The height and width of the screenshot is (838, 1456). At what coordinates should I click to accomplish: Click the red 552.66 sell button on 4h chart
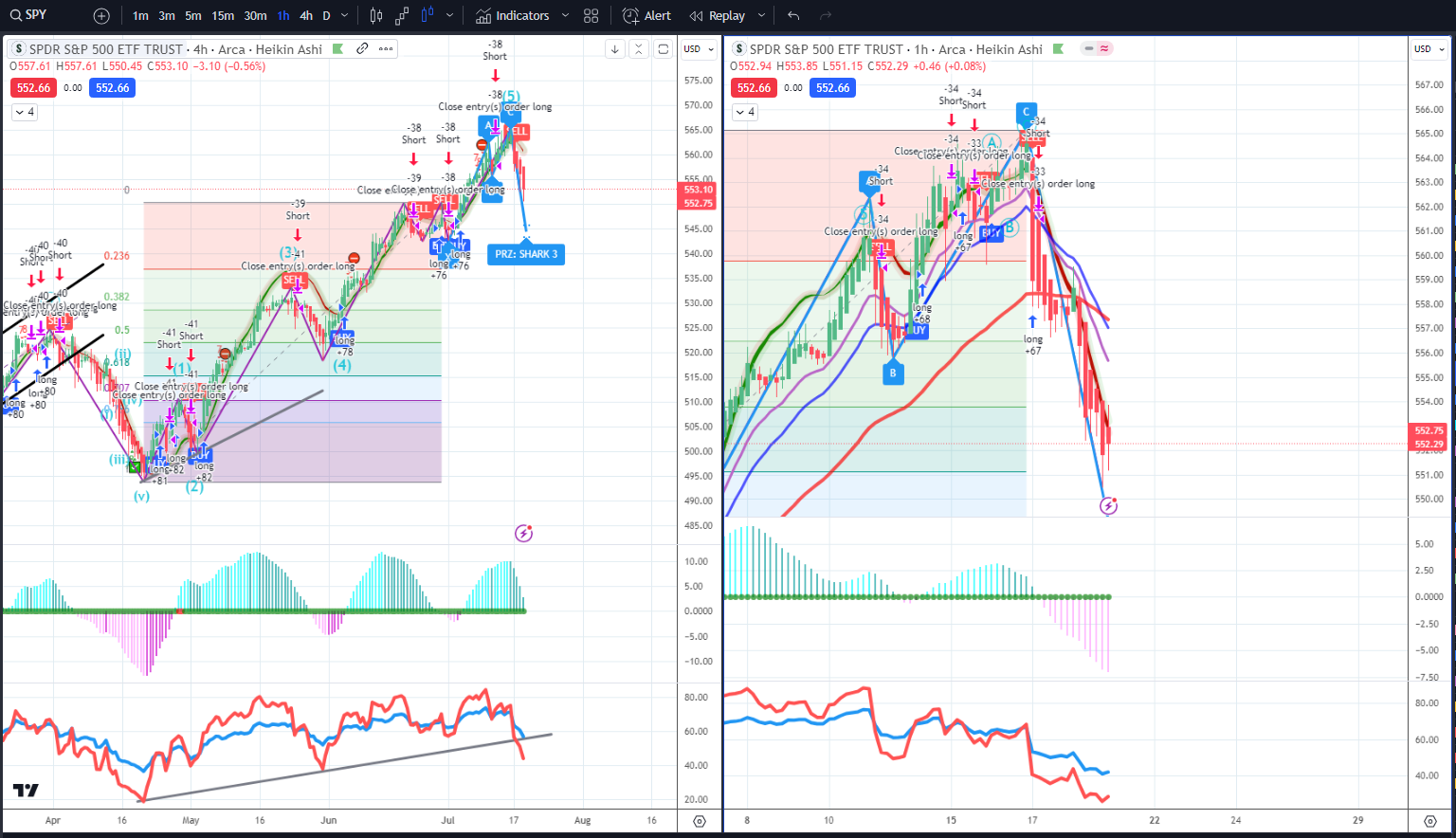coord(33,88)
